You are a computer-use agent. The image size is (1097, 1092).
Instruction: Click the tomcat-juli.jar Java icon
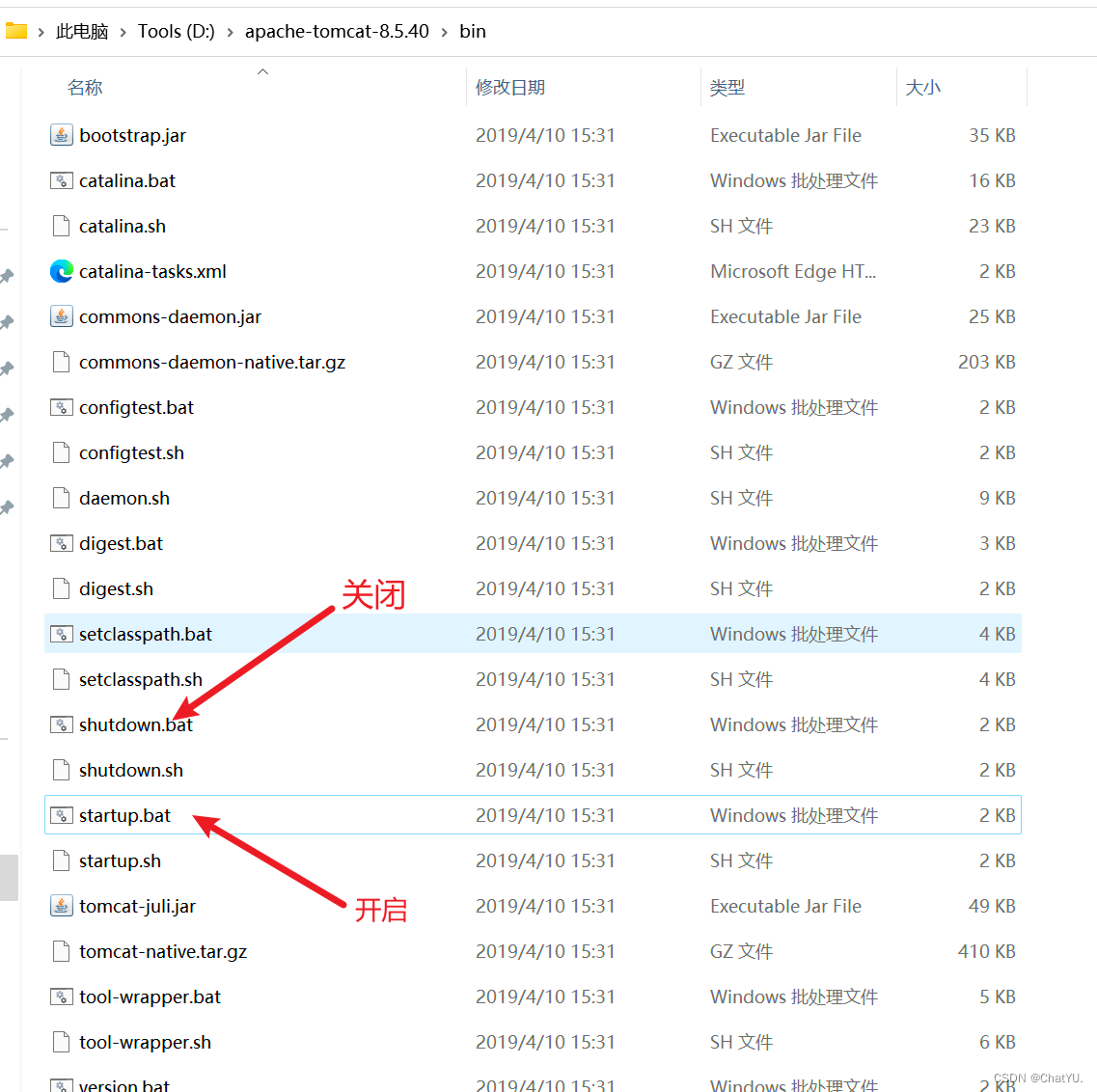[x=62, y=906]
